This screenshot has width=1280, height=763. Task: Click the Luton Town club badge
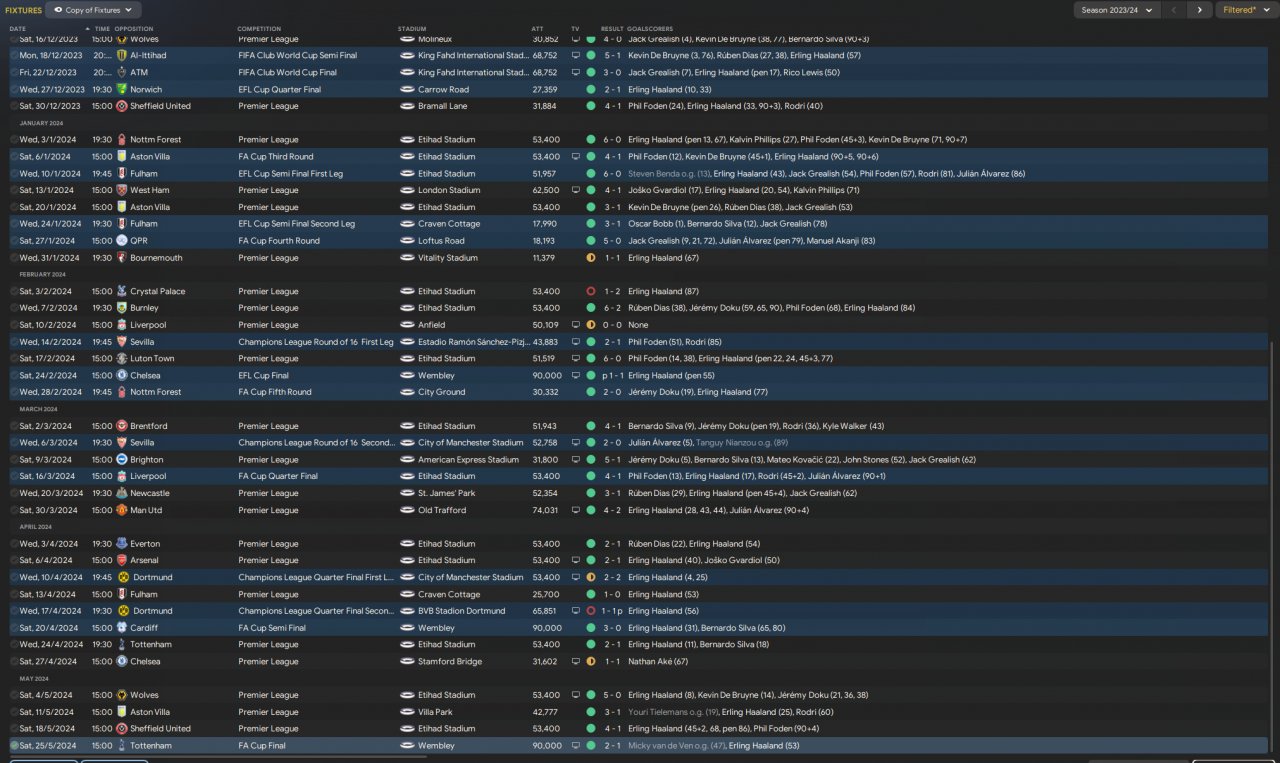[121, 358]
